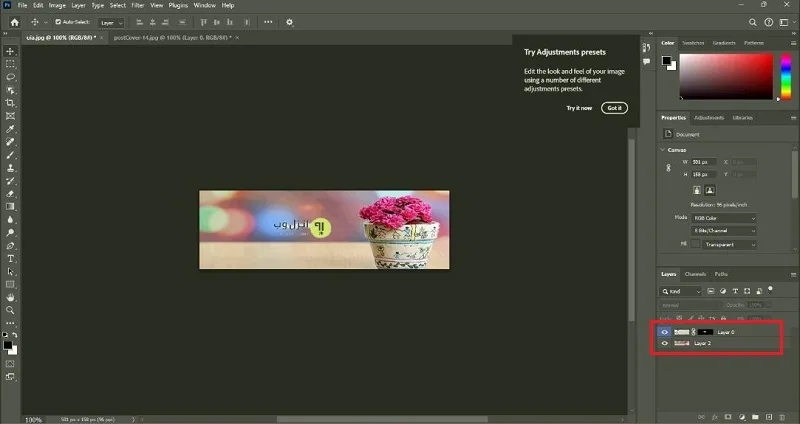Click the foreground color swatch in Color panel
The height and width of the screenshot is (424, 800).
point(666,61)
